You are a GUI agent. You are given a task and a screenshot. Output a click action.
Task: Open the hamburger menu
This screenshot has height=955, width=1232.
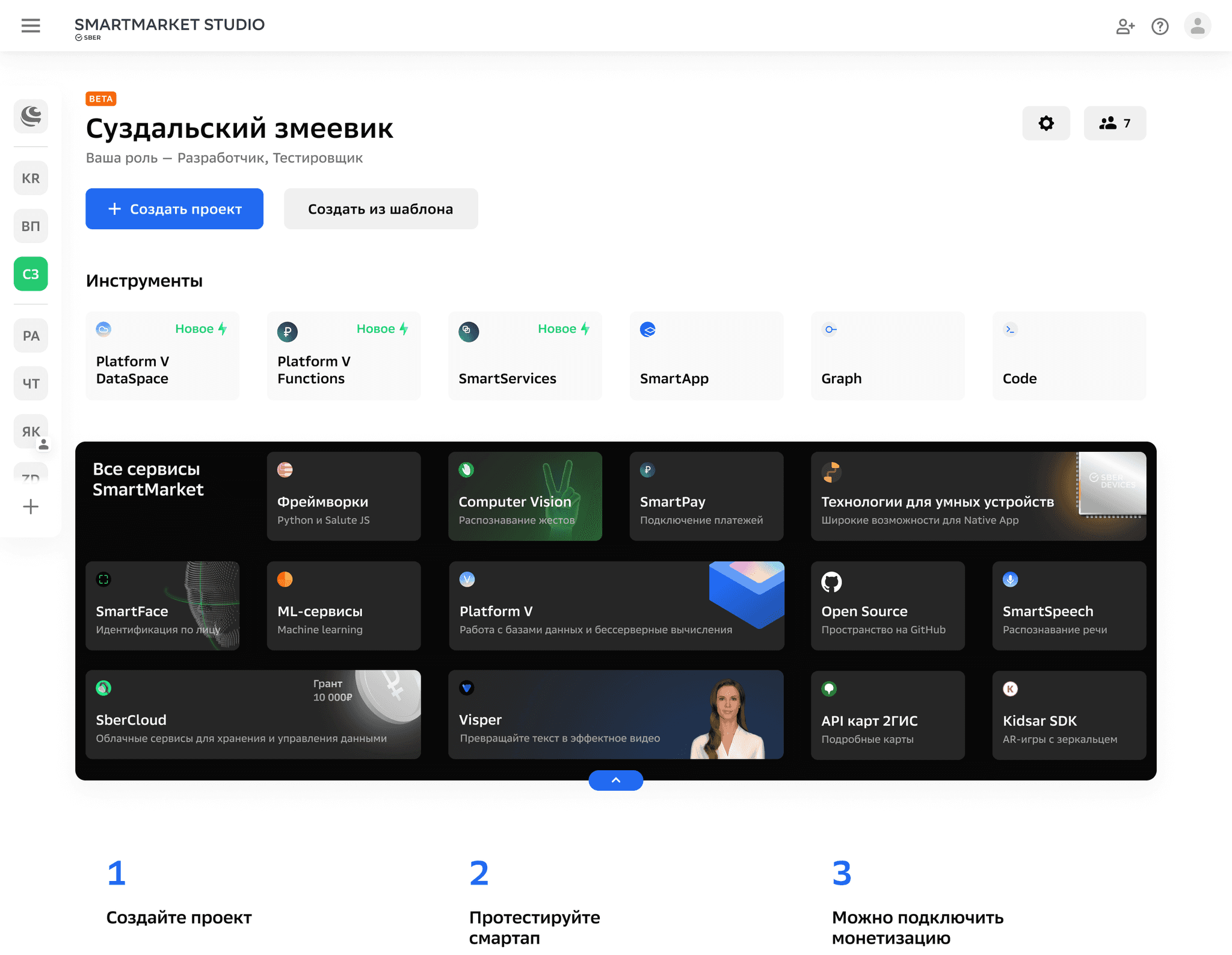[31, 26]
